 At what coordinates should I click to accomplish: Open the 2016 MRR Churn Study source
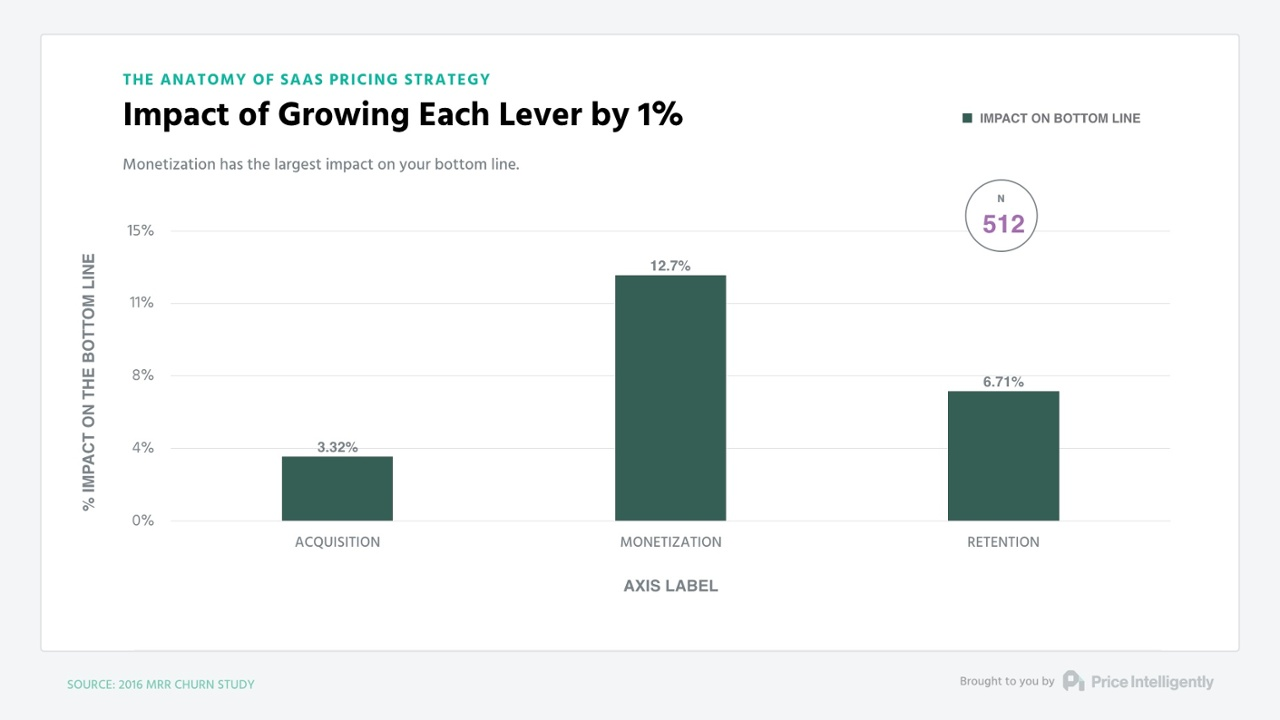coord(161,684)
